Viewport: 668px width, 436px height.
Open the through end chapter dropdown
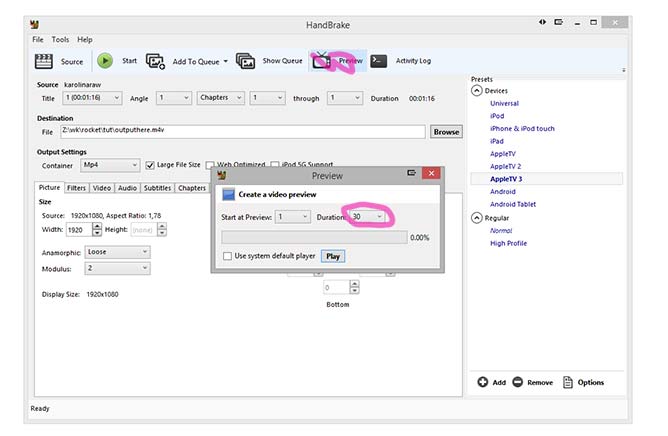coord(345,98)
